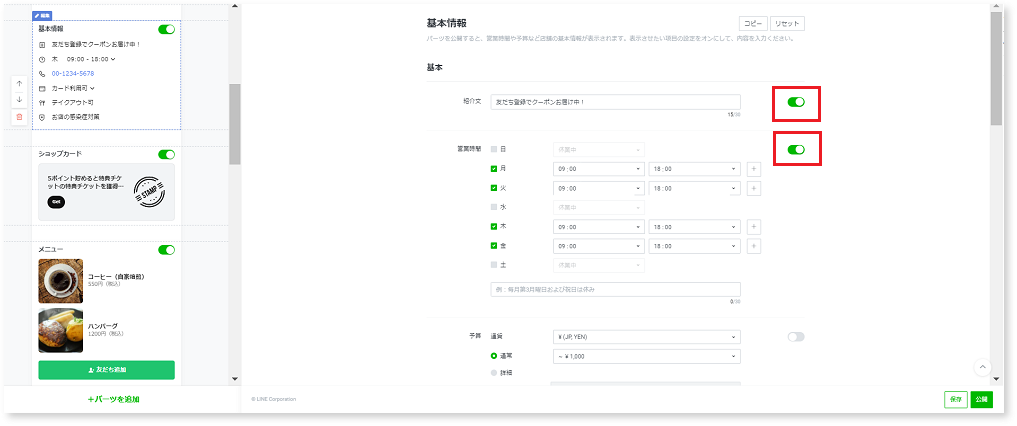Click the move-up arrow icon for the part

tap(19, 84)
